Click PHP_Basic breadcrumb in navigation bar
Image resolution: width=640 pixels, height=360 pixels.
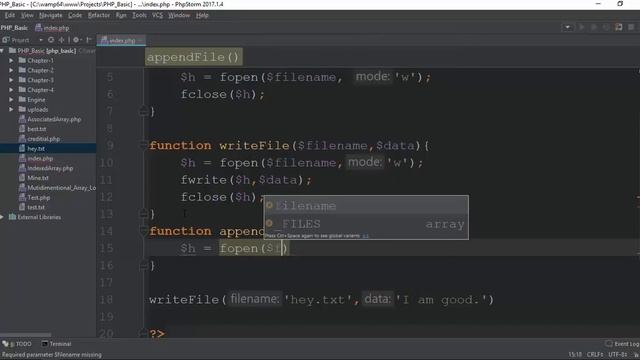[14, 28]
